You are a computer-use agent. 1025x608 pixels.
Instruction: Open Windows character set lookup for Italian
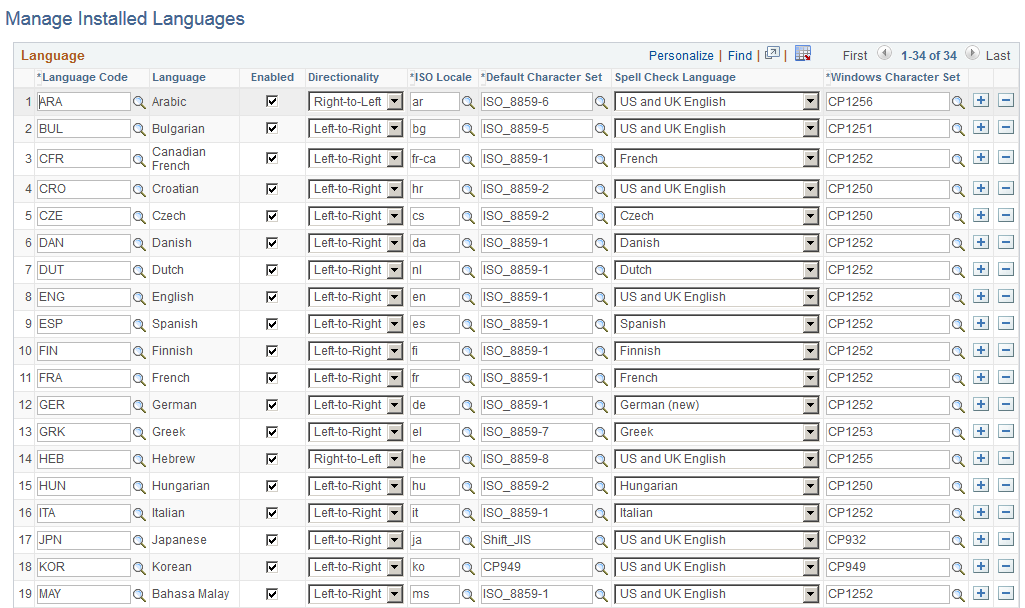tap(958, 514)
